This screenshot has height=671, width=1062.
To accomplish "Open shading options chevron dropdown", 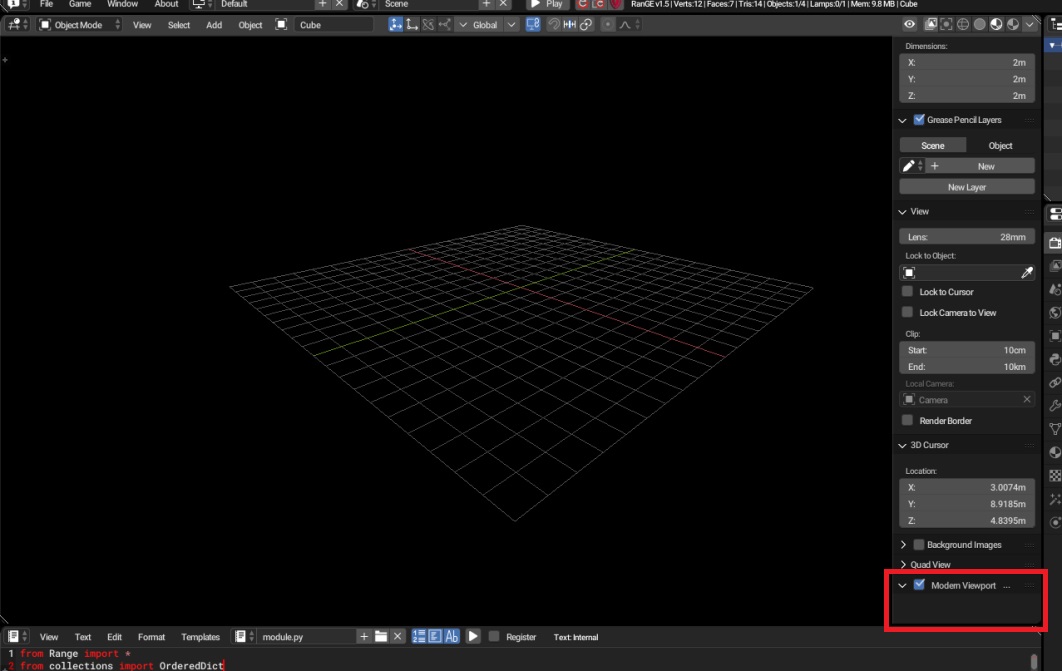I will pos(1029,24).
